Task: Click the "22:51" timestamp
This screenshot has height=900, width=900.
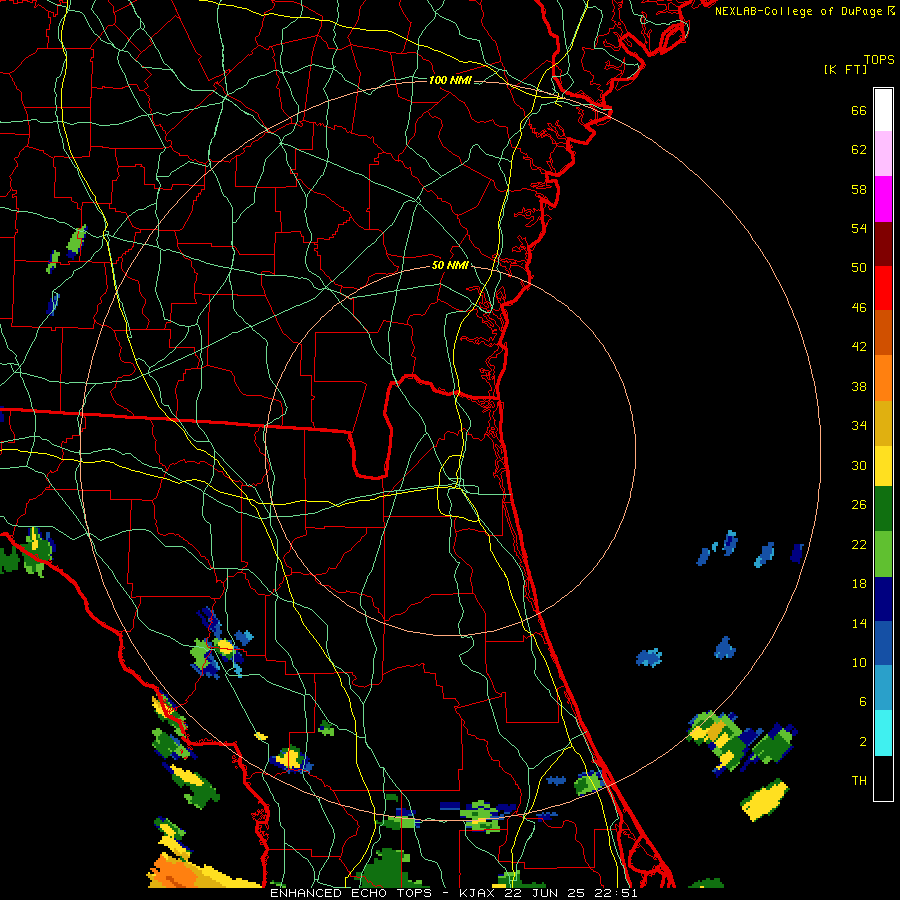Action: coord(615,893)
